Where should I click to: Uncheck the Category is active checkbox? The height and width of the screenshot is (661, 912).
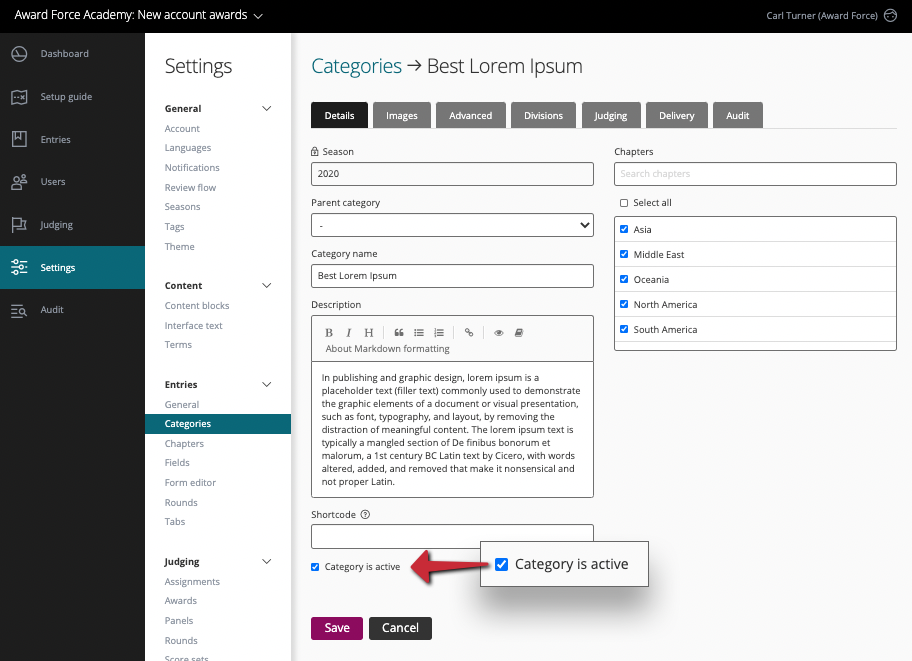coord(315,566)
